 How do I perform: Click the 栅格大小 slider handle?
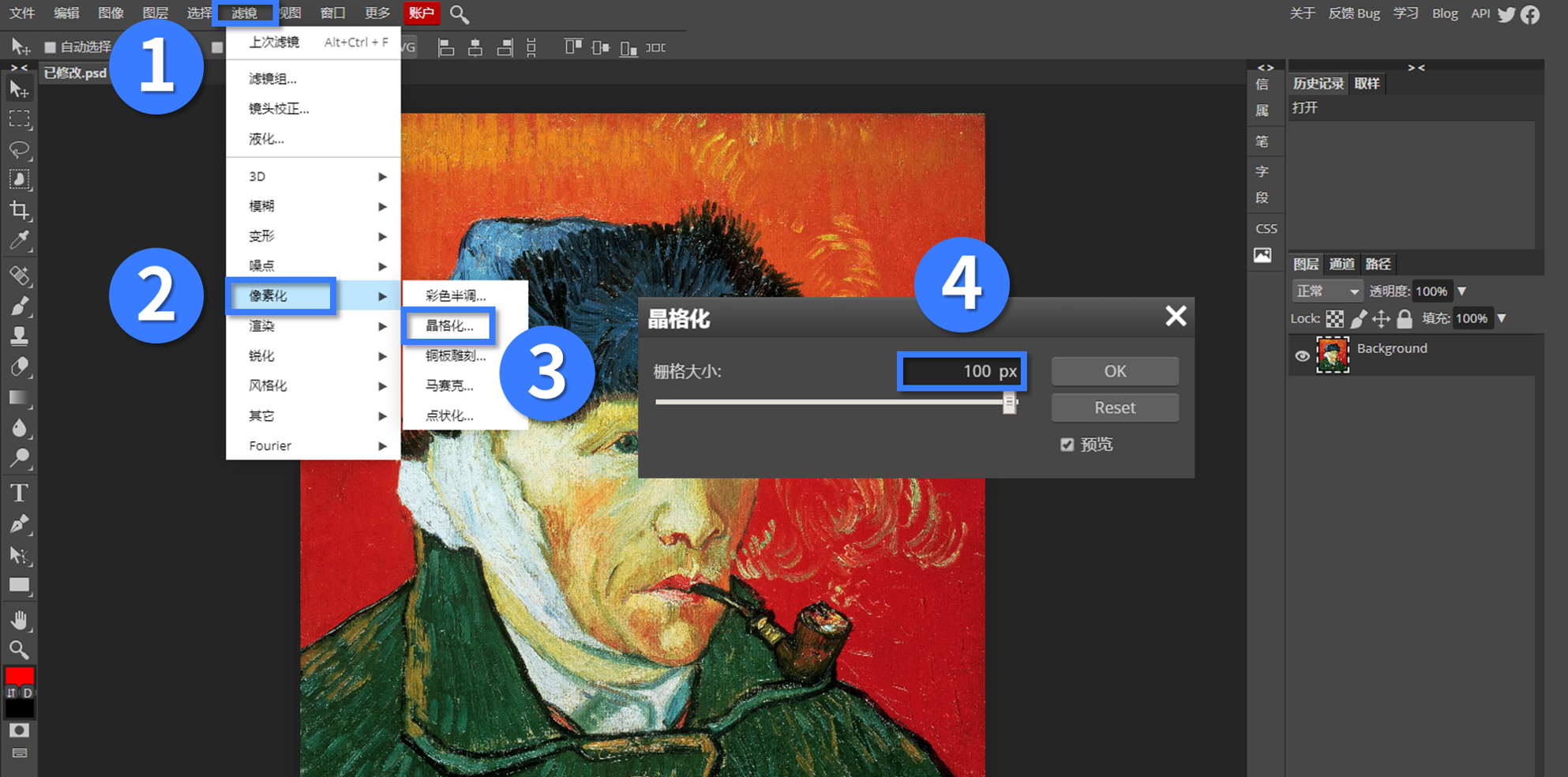click(x=1009, y=403)
